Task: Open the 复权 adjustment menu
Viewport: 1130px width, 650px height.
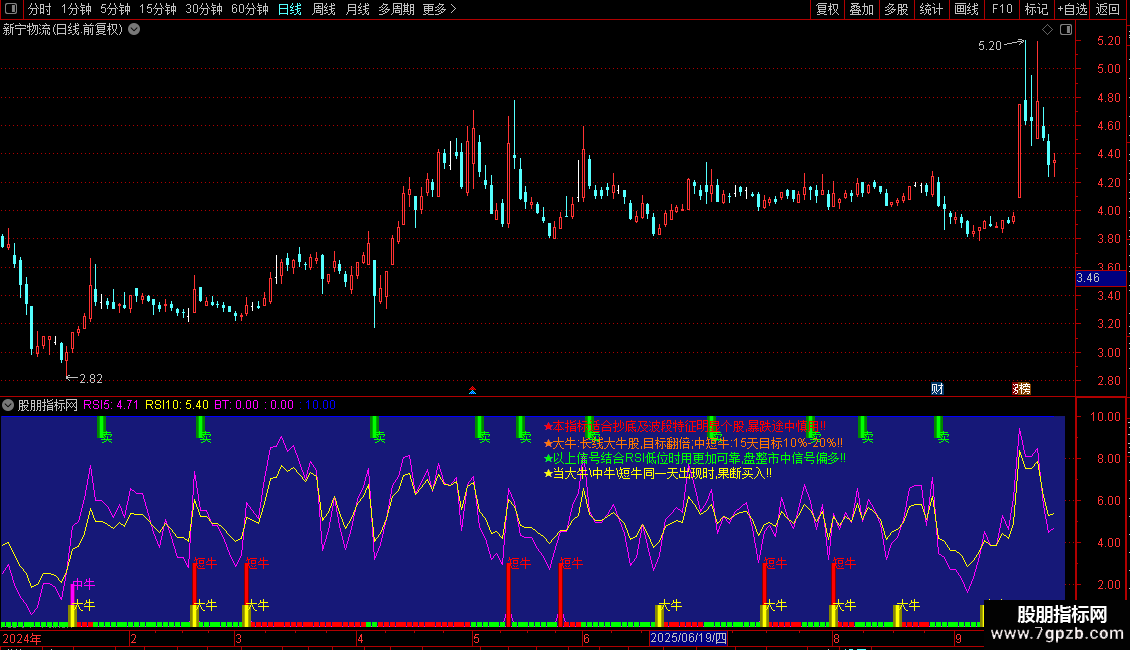Action: coord(827,9)
